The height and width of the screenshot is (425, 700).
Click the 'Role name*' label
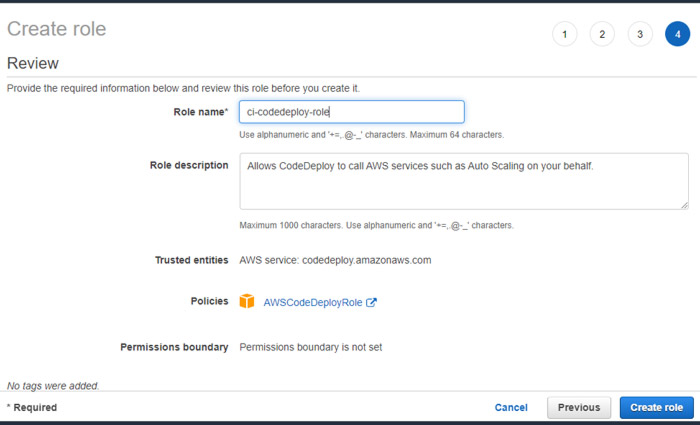click(x=201, y=112)
